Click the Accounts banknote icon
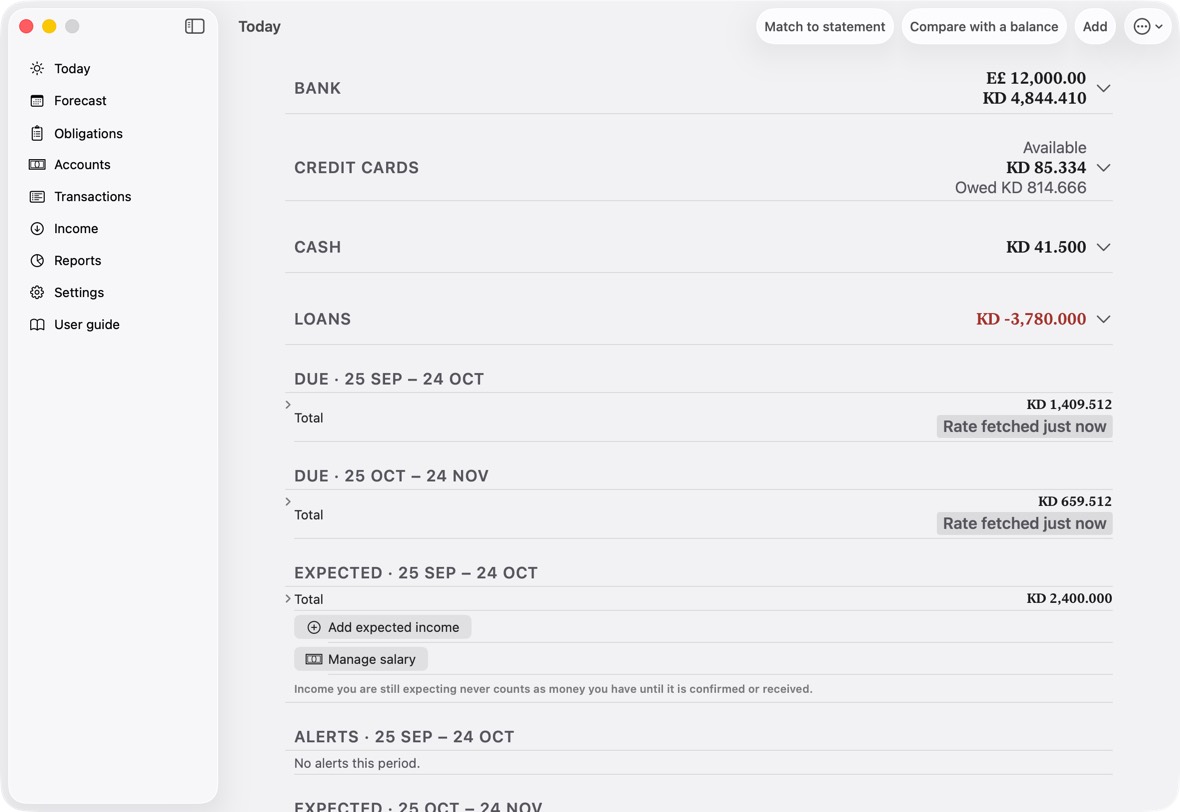This screenshot has height=812, width=1180. (37, 165)
